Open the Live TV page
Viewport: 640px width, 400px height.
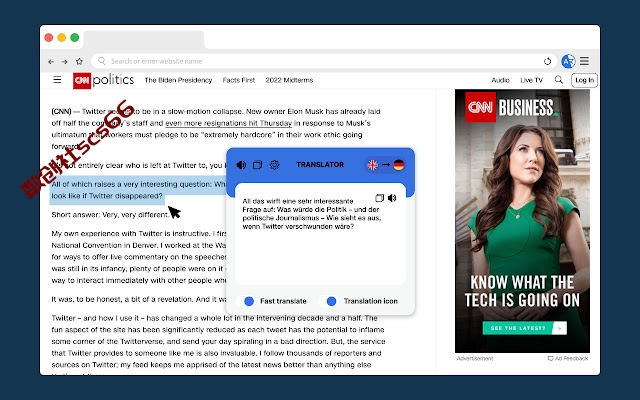click(531, 80)
